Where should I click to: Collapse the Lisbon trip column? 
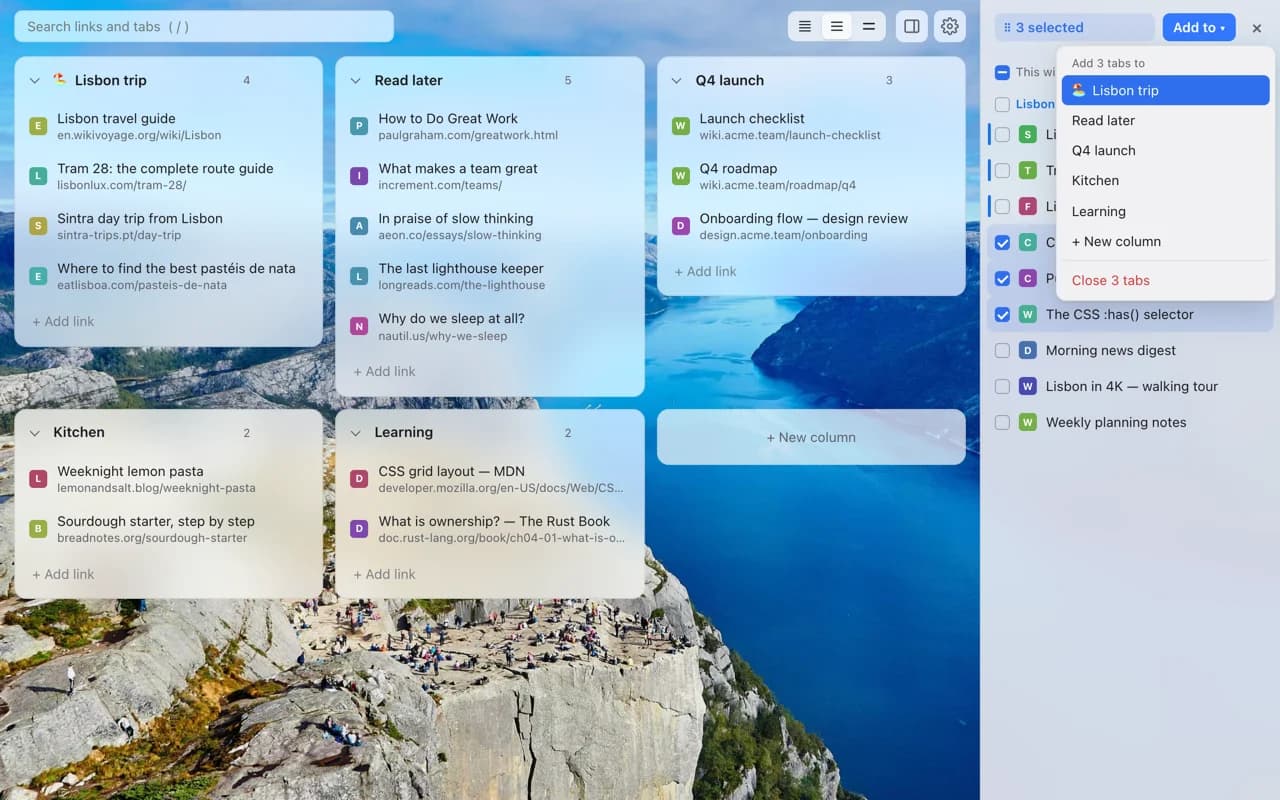pyautogui.click(x=35, y=81)
